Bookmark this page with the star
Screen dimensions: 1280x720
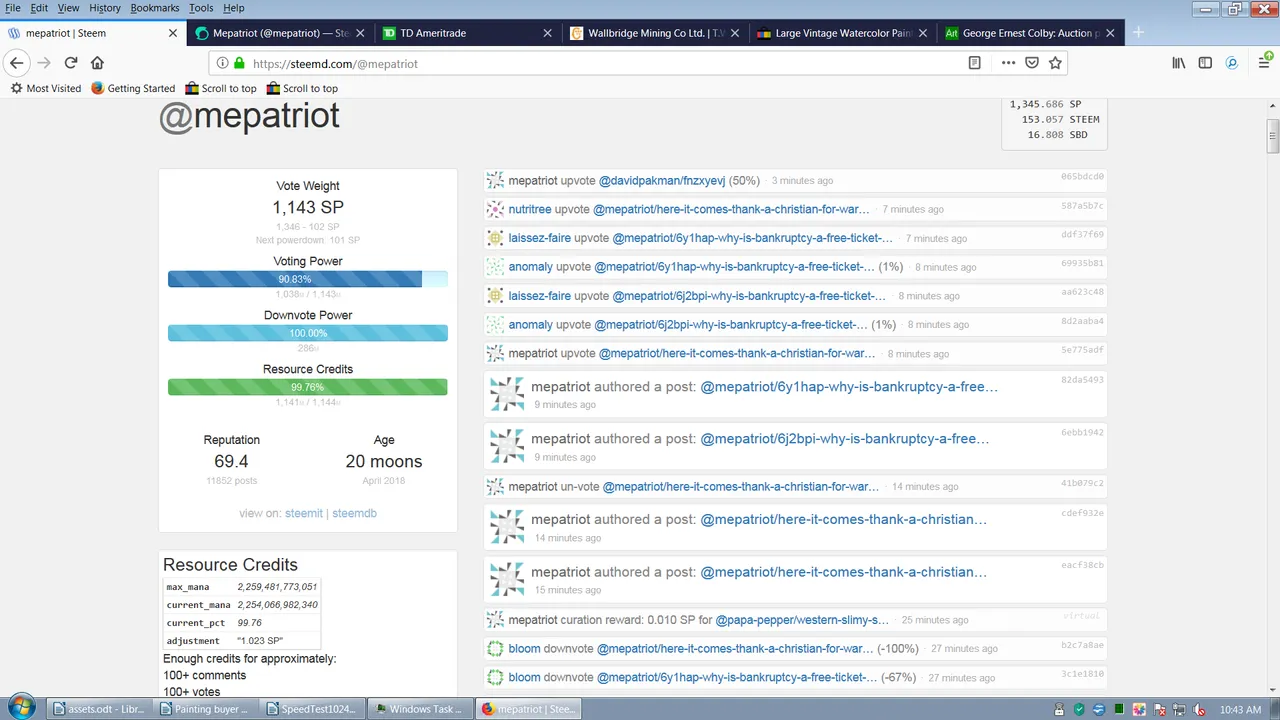pyautogui.click(x=1055, y=63)
